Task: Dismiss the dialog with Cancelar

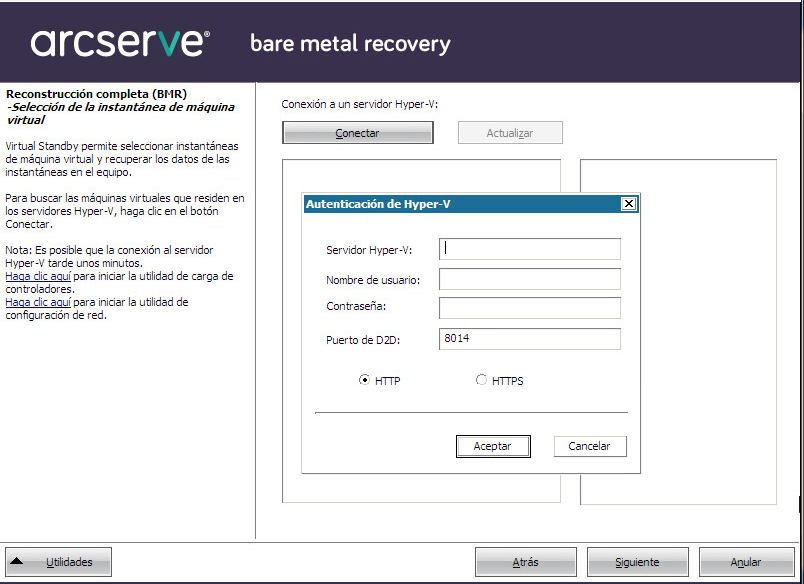Action: pos(590,446)
